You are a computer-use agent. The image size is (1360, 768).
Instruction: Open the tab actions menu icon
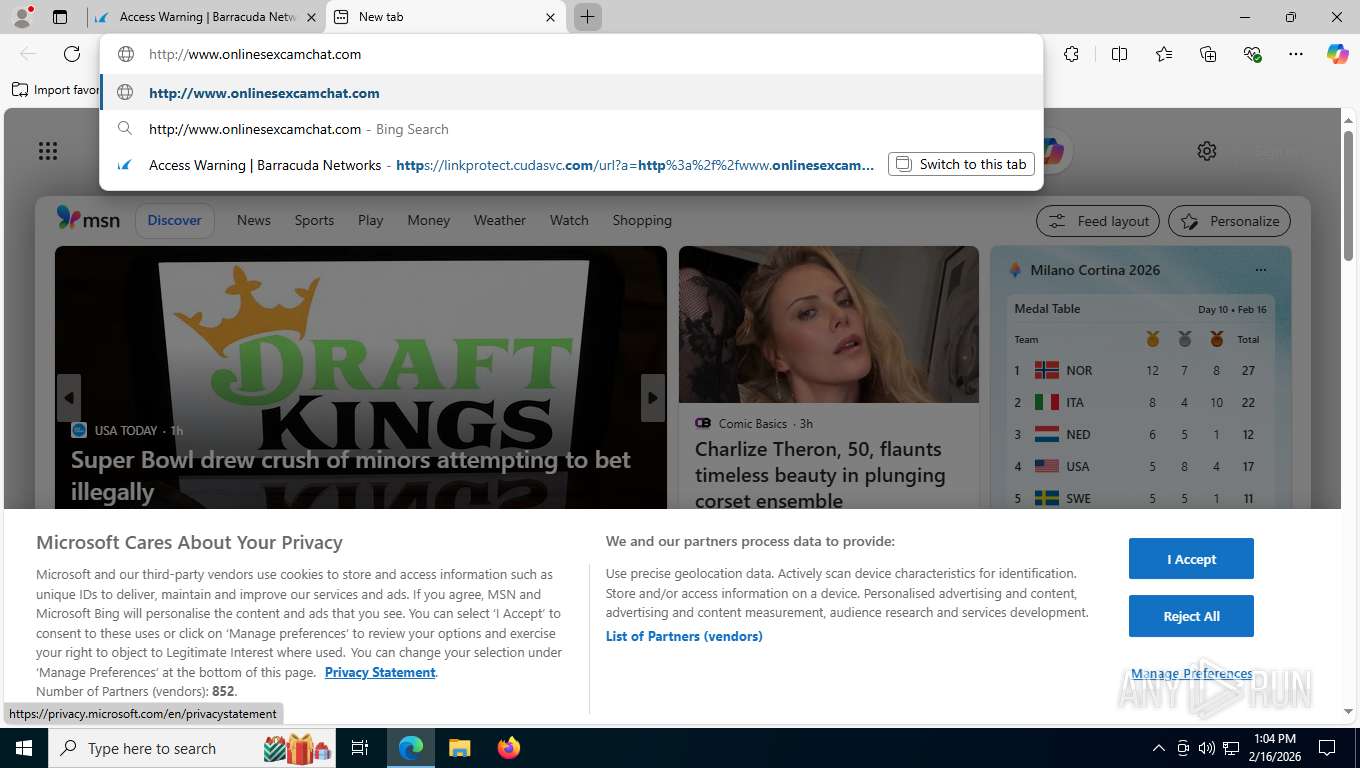click(60, 17)
